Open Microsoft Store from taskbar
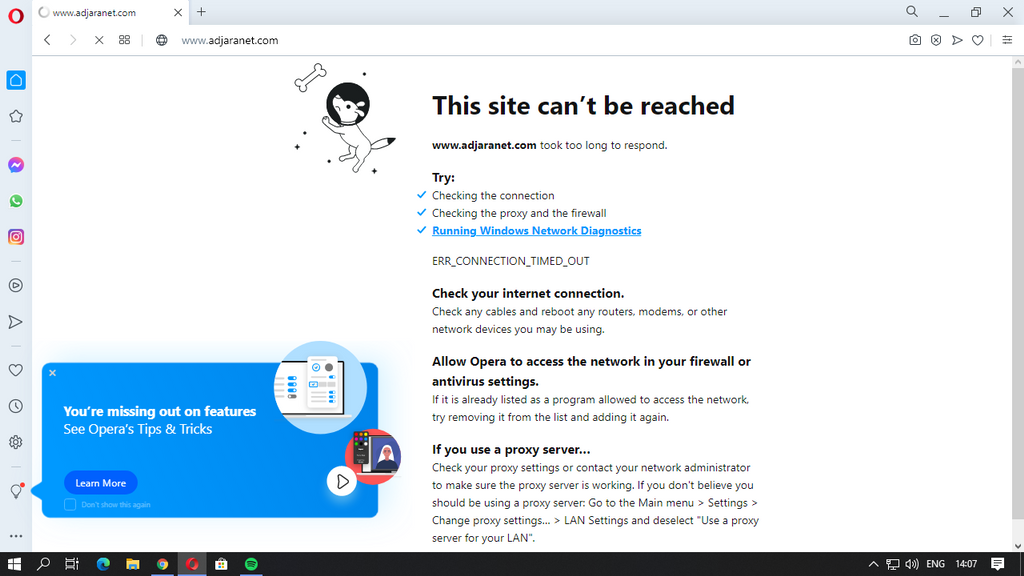 click(x=221, y=564)
